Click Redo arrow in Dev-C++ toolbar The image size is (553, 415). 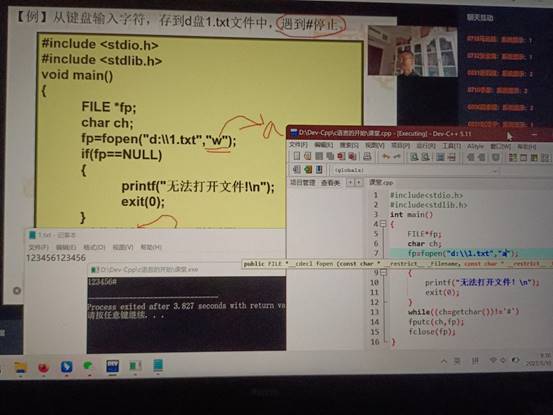pos(397,157)
